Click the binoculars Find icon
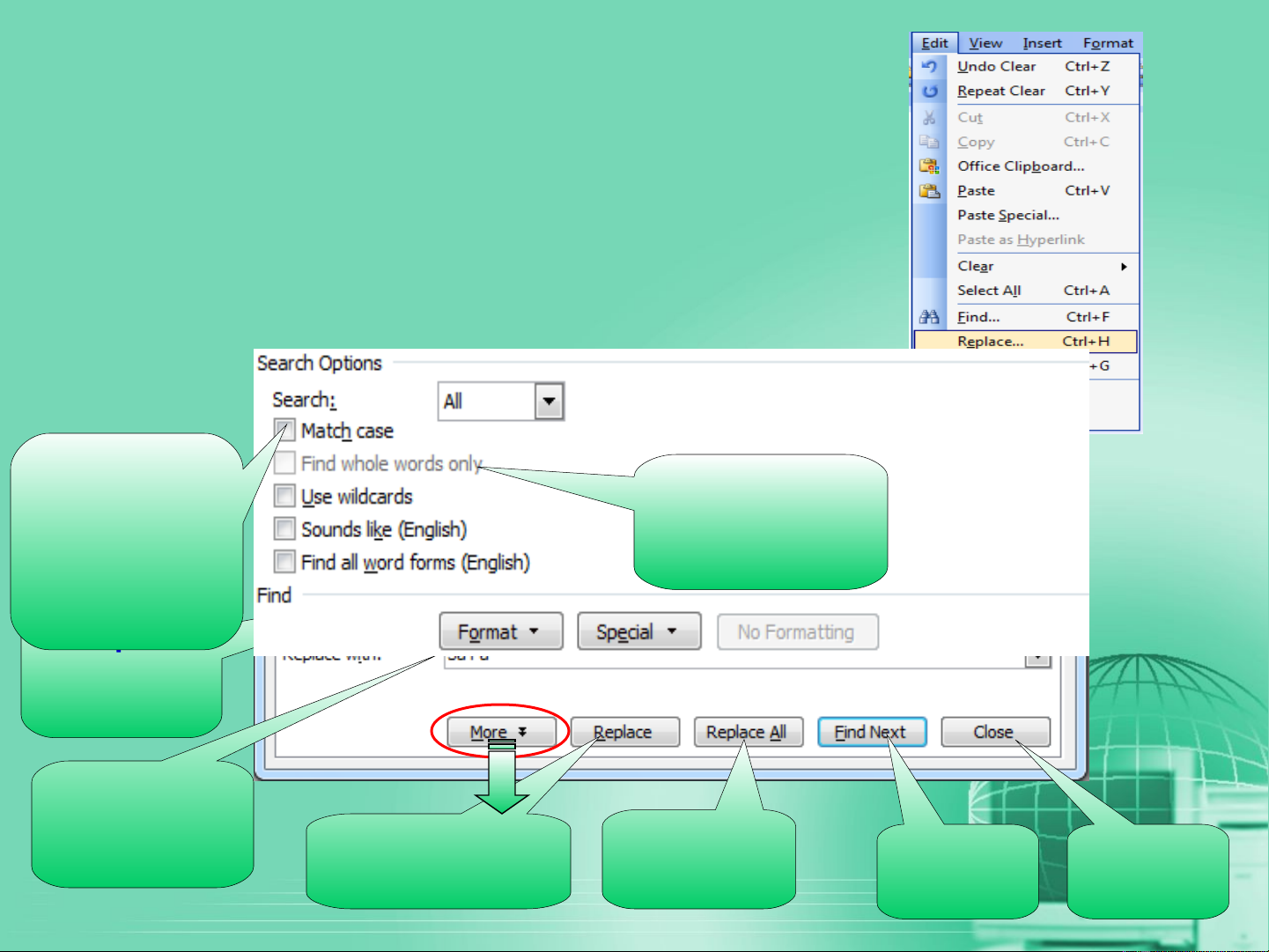 tap(929, 316)
